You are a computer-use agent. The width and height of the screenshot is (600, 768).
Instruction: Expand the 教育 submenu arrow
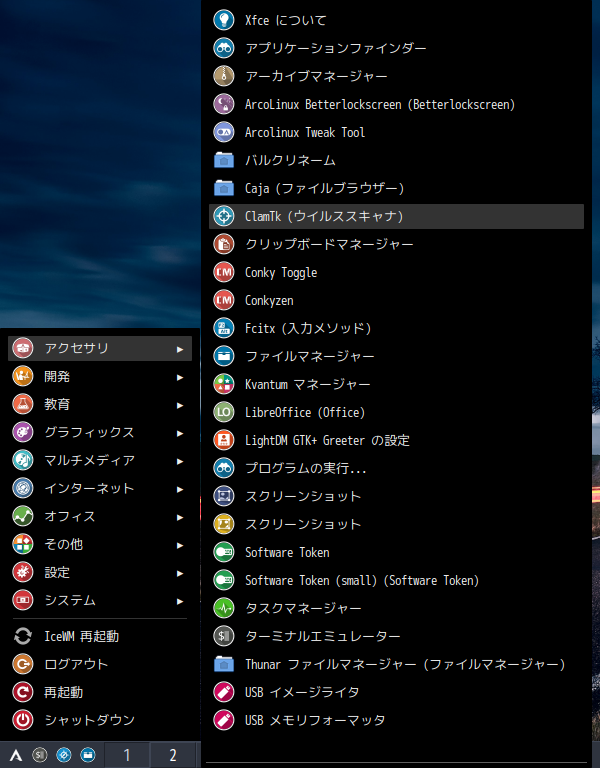tap(180, 405)
